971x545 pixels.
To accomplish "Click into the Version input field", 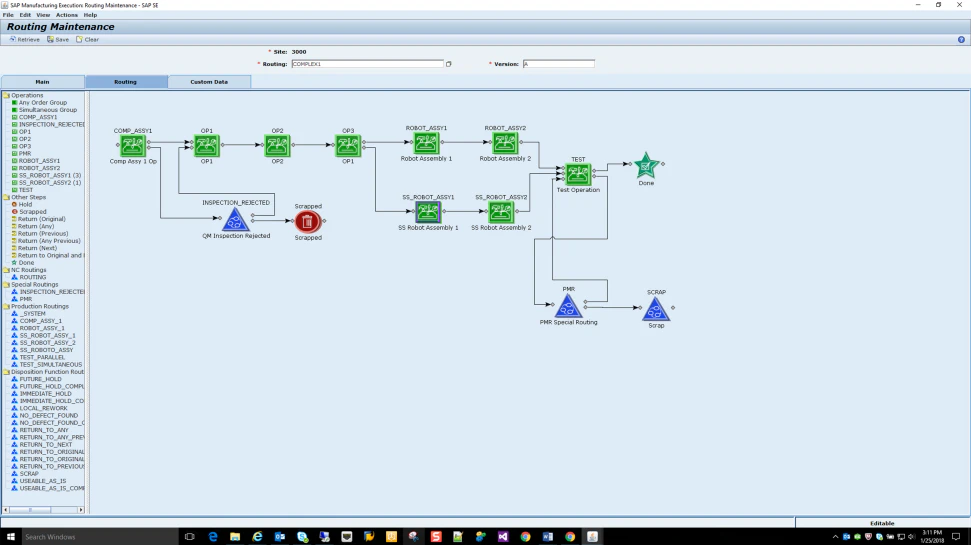I will pyautogui.click(x=559, y=64).
